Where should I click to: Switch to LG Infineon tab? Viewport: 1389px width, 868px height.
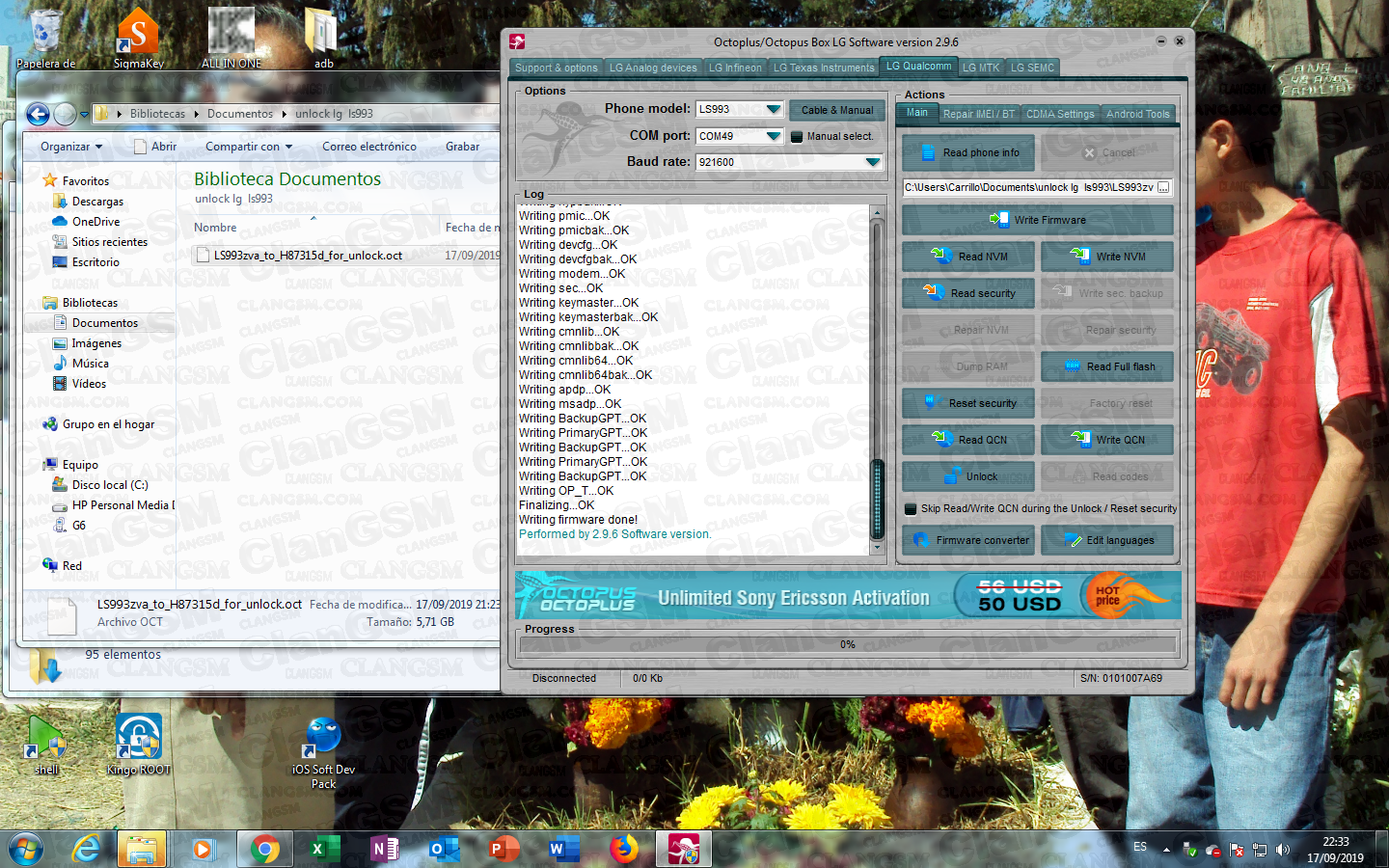pyautogui.click(x=735, y=68)
